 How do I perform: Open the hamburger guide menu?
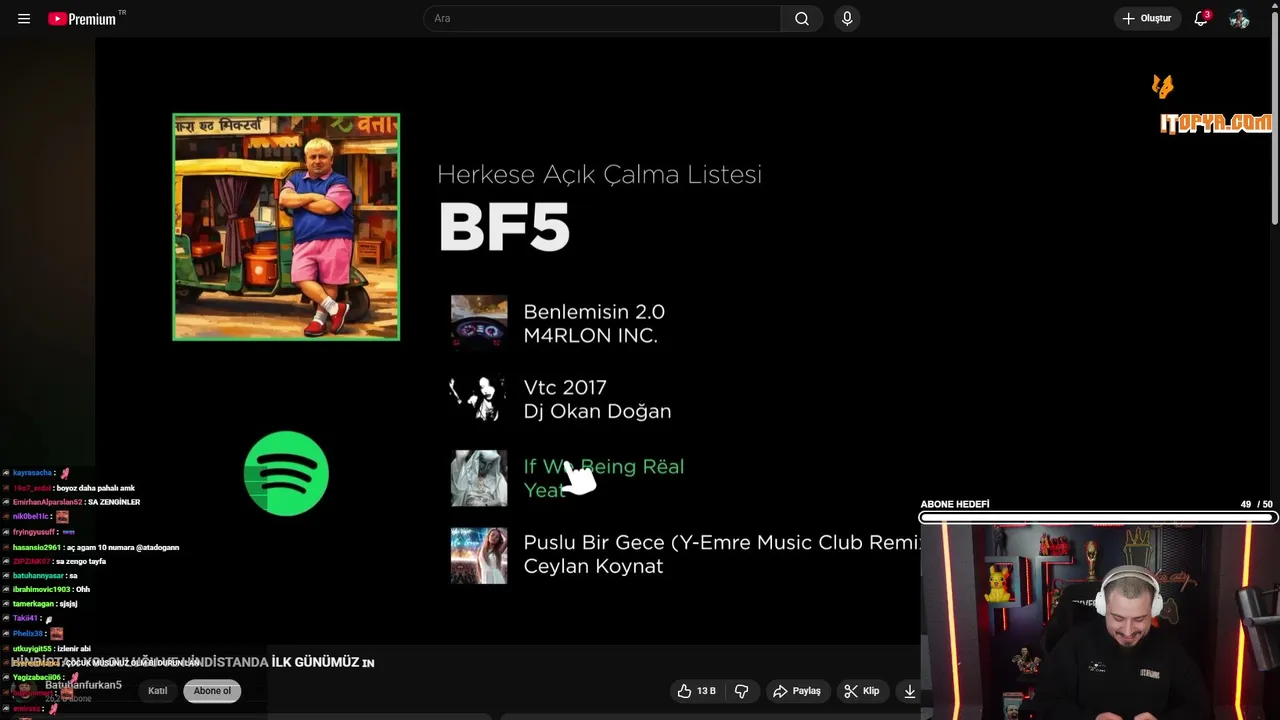(x=24, y=19)
